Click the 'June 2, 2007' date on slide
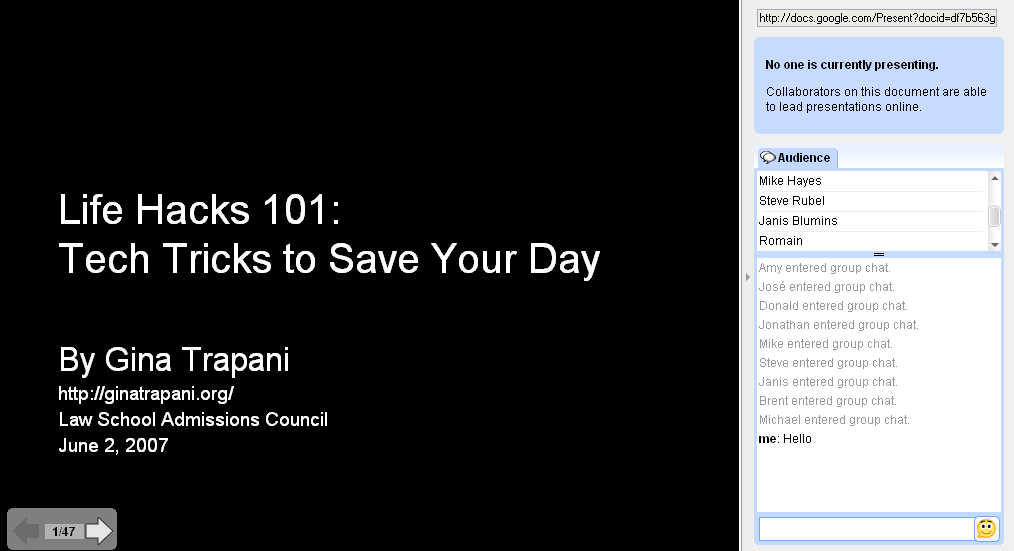 coord(113,446)
